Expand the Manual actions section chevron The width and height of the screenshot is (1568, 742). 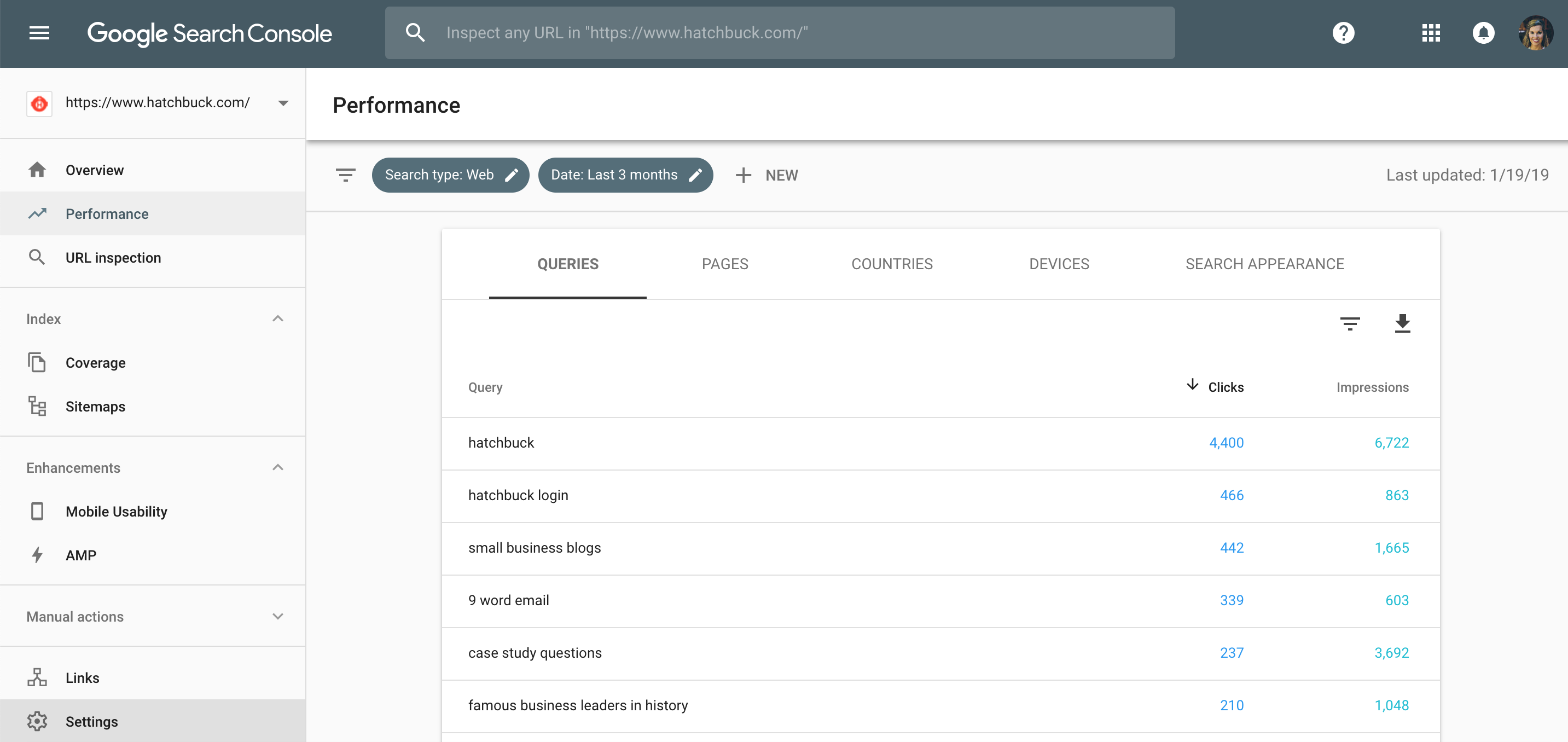(277, 616)
